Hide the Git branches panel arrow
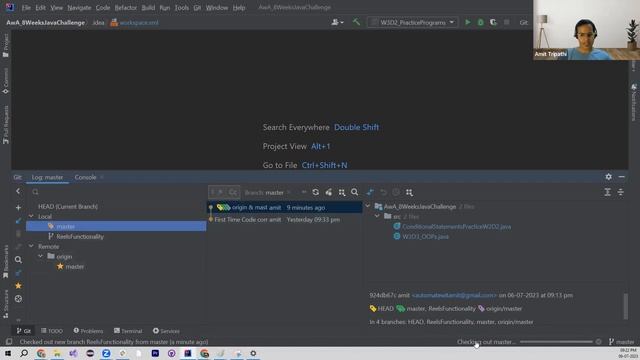 click(18, 191)
